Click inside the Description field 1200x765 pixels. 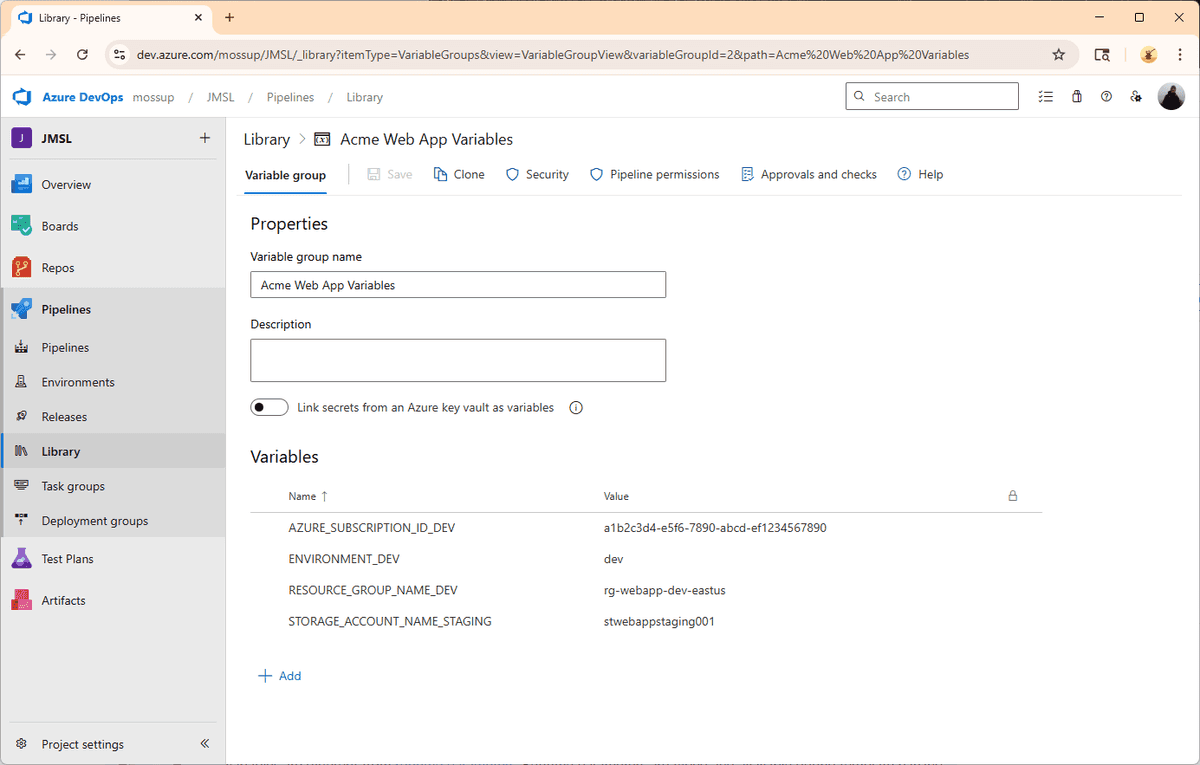(457, 360)
